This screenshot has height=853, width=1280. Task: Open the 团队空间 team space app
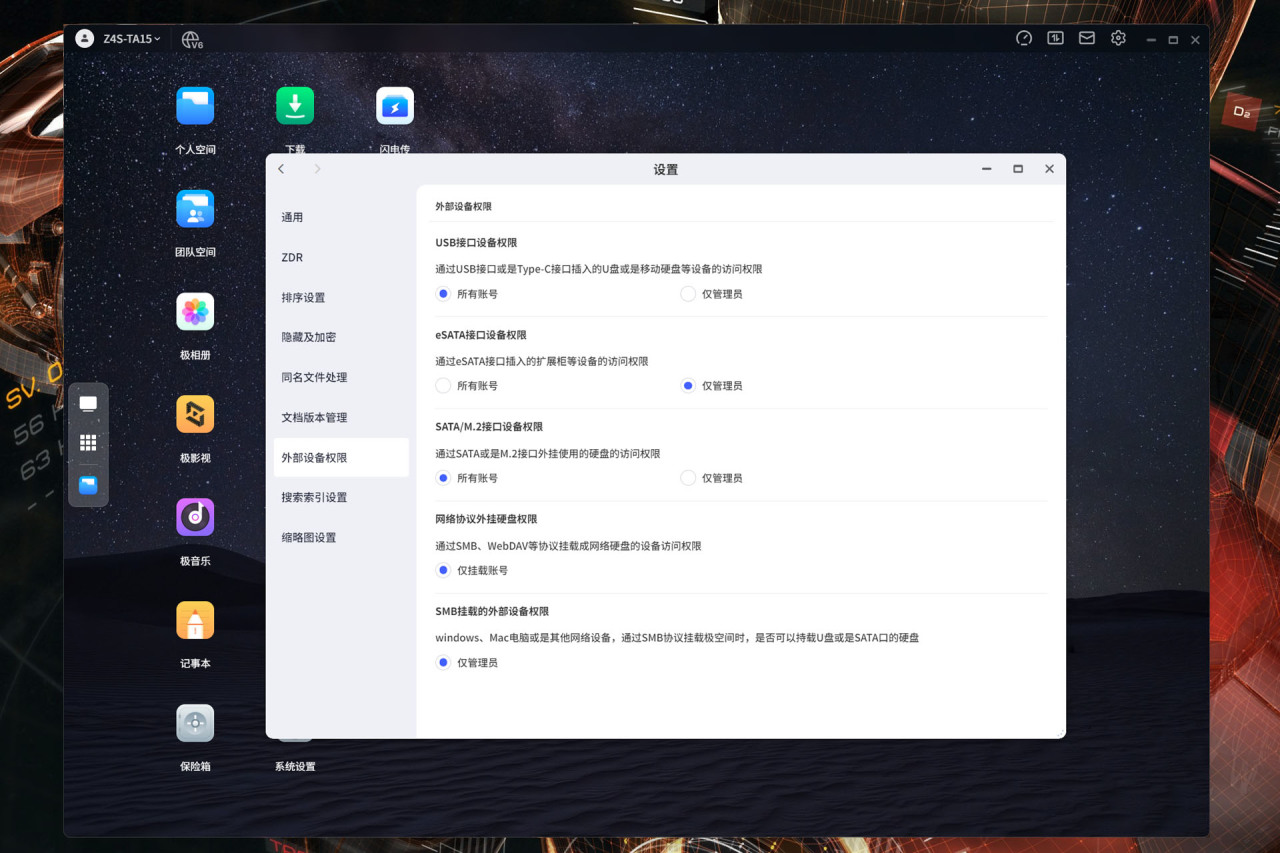[x=195, y=209]
